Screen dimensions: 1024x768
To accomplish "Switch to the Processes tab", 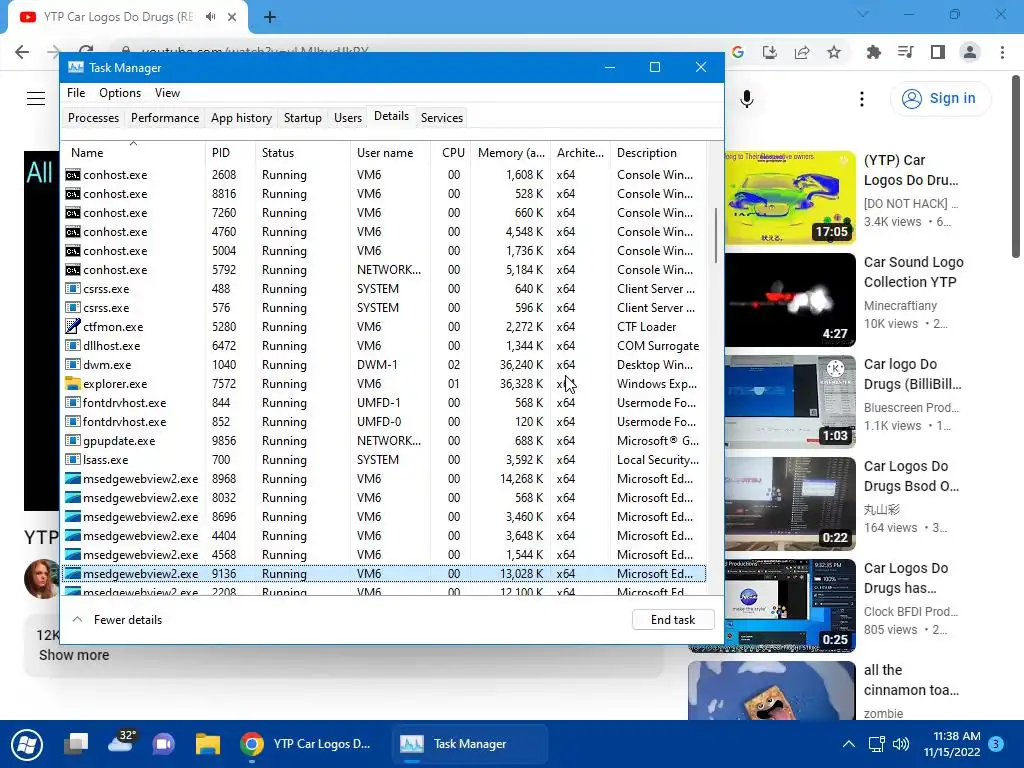I will point(93,118).
